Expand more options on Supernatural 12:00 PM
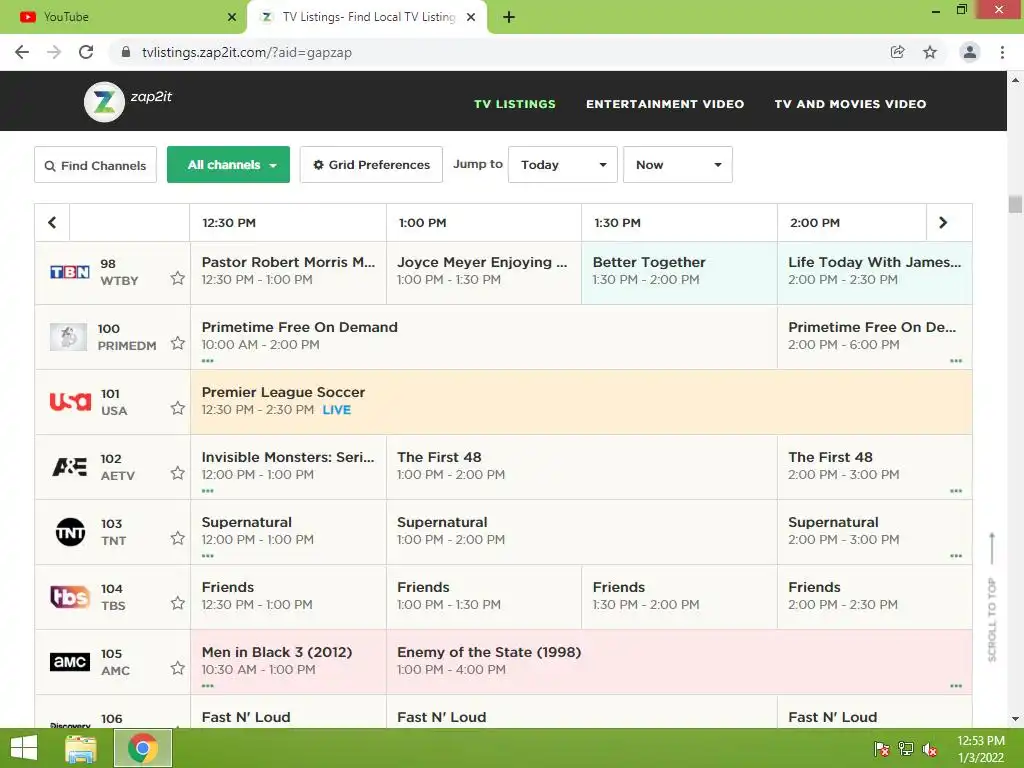This screenshot has width=1024, height=768. [208, 556]
